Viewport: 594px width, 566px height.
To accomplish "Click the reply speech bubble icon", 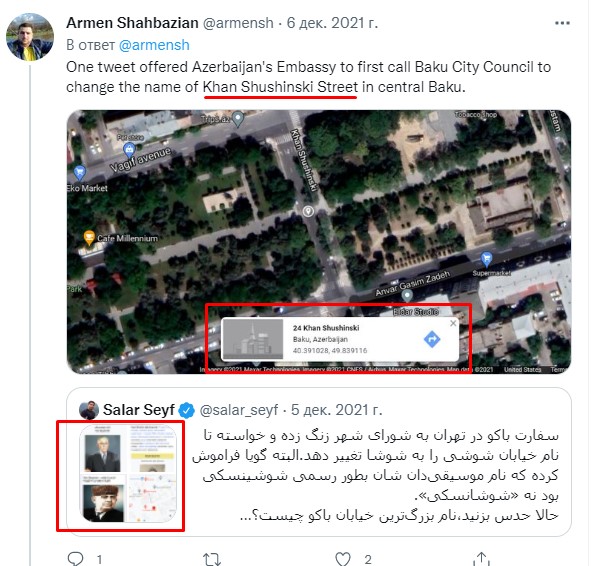I will pos(75,559).
